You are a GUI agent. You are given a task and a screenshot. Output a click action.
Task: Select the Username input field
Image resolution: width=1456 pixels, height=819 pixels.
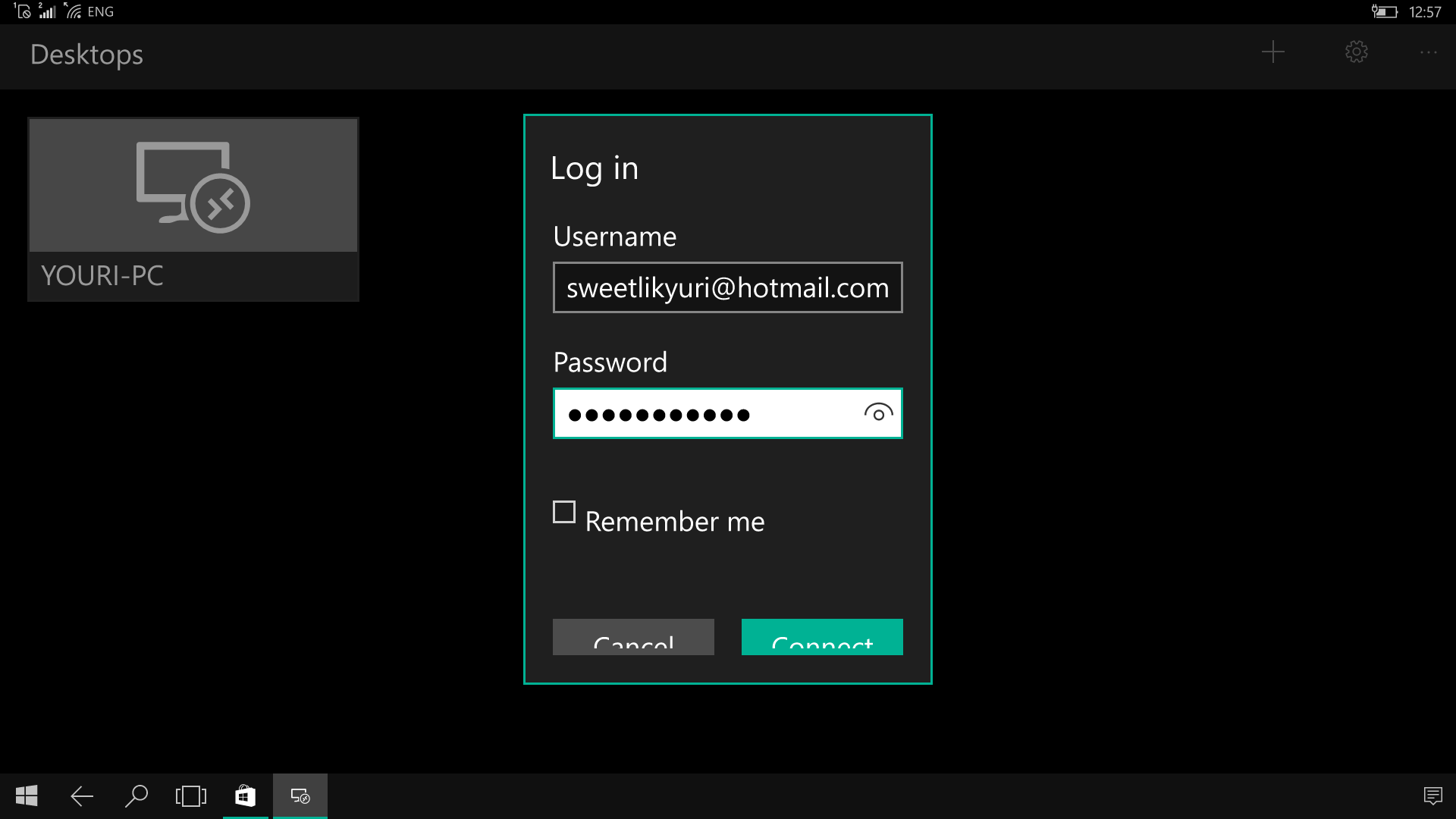pyautogui.click(x=727, y=287)
